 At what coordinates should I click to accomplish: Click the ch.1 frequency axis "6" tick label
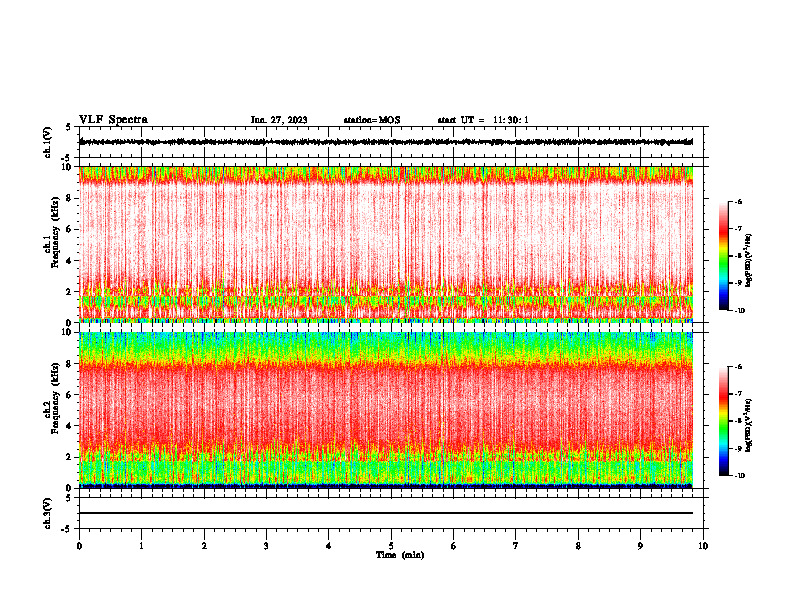[70, 229]
